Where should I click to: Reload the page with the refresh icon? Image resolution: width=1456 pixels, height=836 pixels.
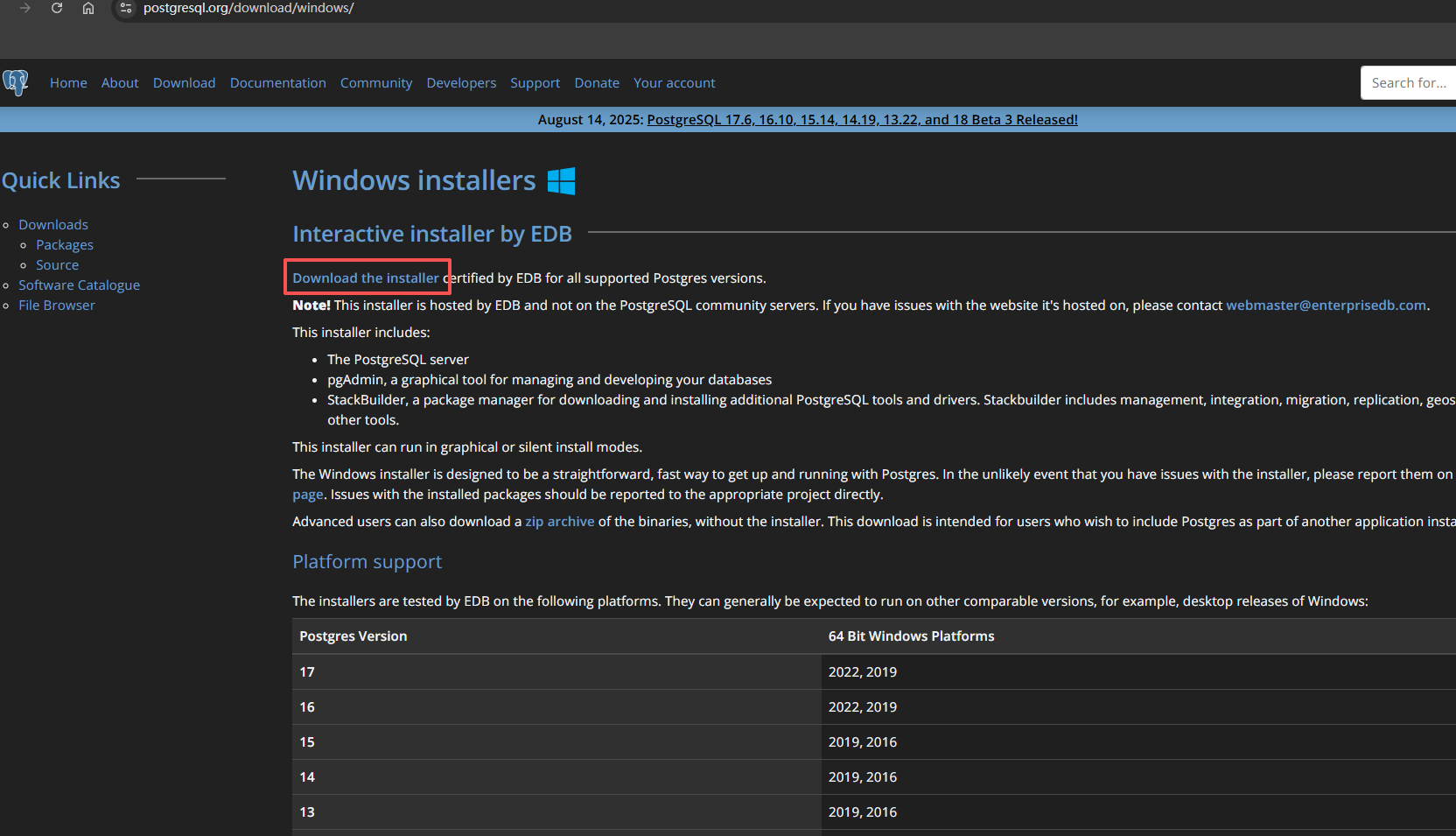pyautogui.click(x=57, y=8)
